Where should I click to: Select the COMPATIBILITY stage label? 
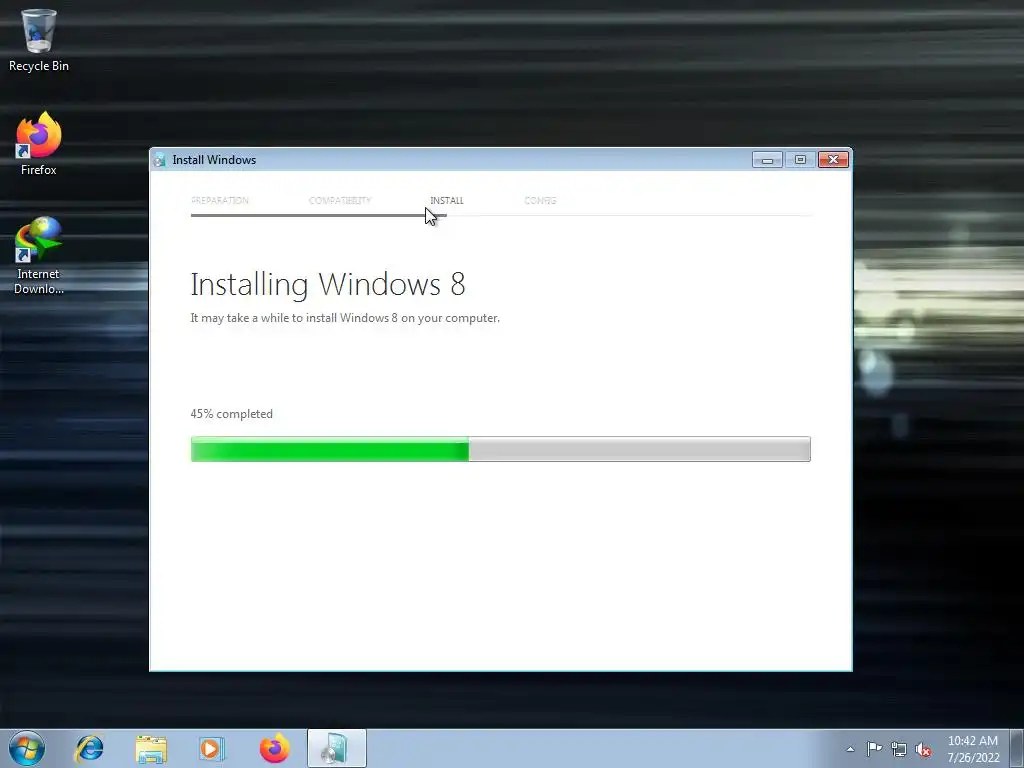pyautogui.click(x=340, y=200)
